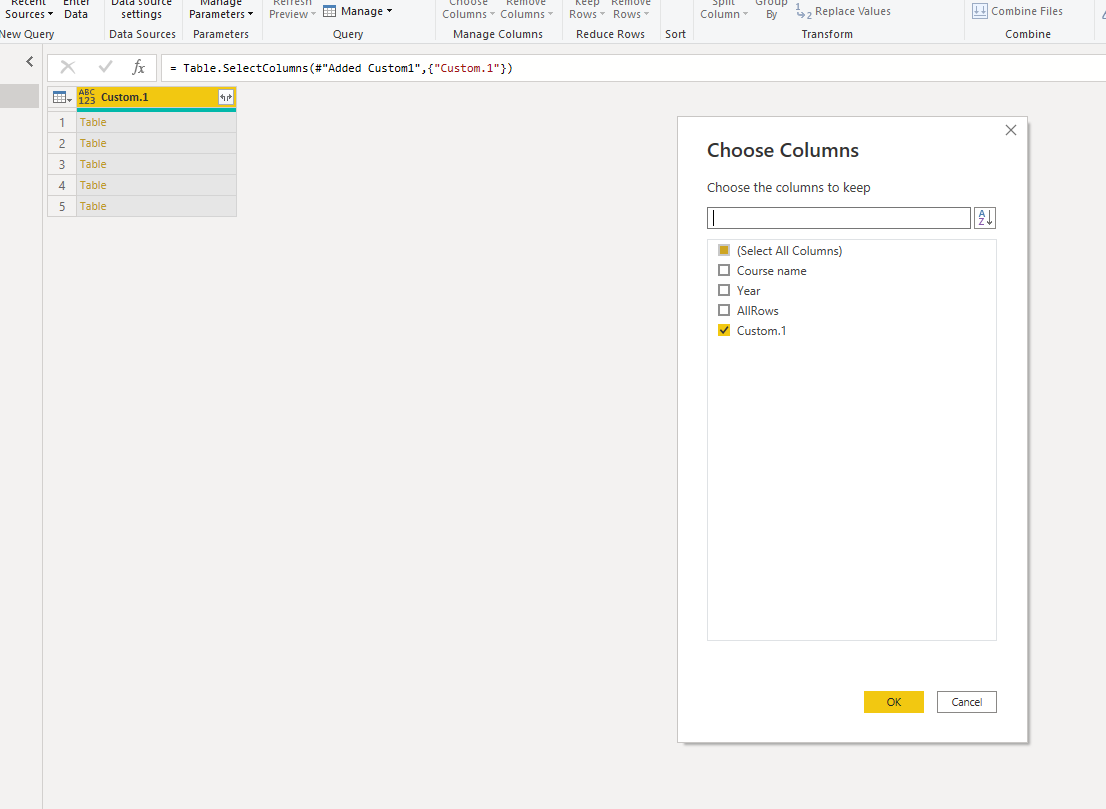
Task: Click the fx formula icon
Action: (x=138, y=68)
